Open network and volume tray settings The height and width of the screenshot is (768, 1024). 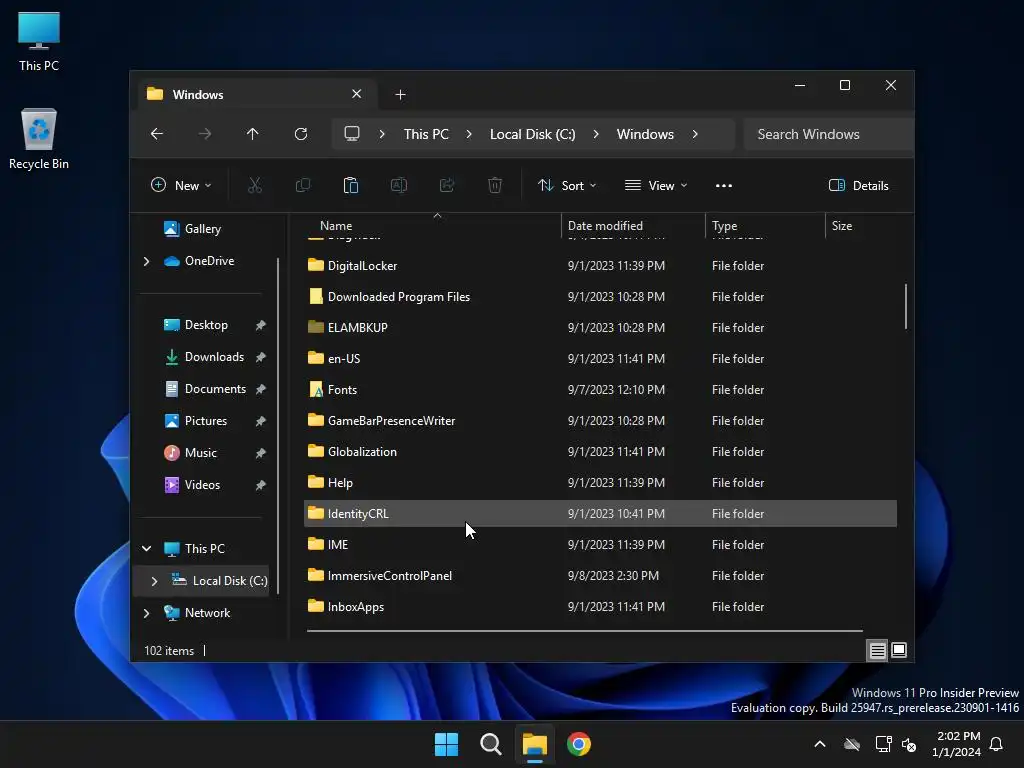(x=895, y=744)
